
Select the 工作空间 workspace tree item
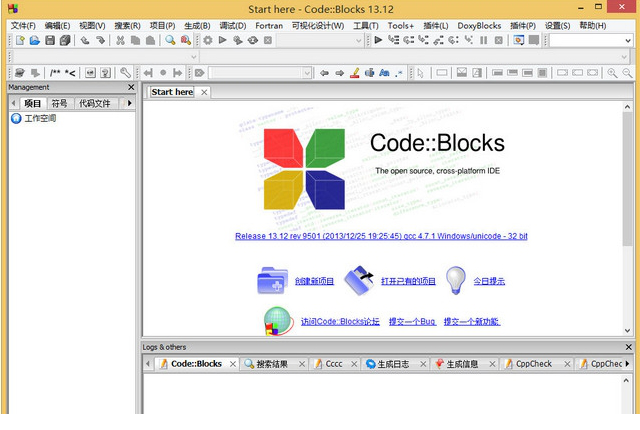tap(40, 118)
